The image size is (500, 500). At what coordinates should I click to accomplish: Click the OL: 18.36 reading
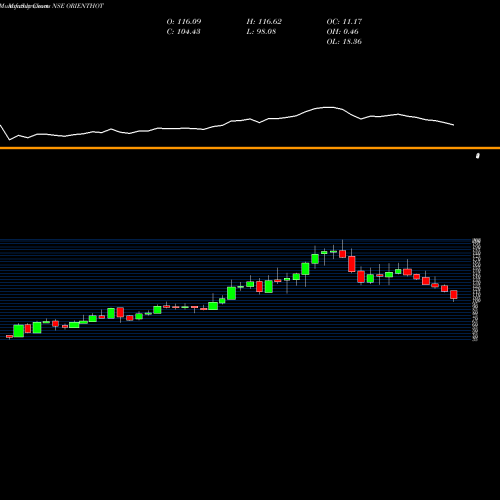(x=344, y=42)
